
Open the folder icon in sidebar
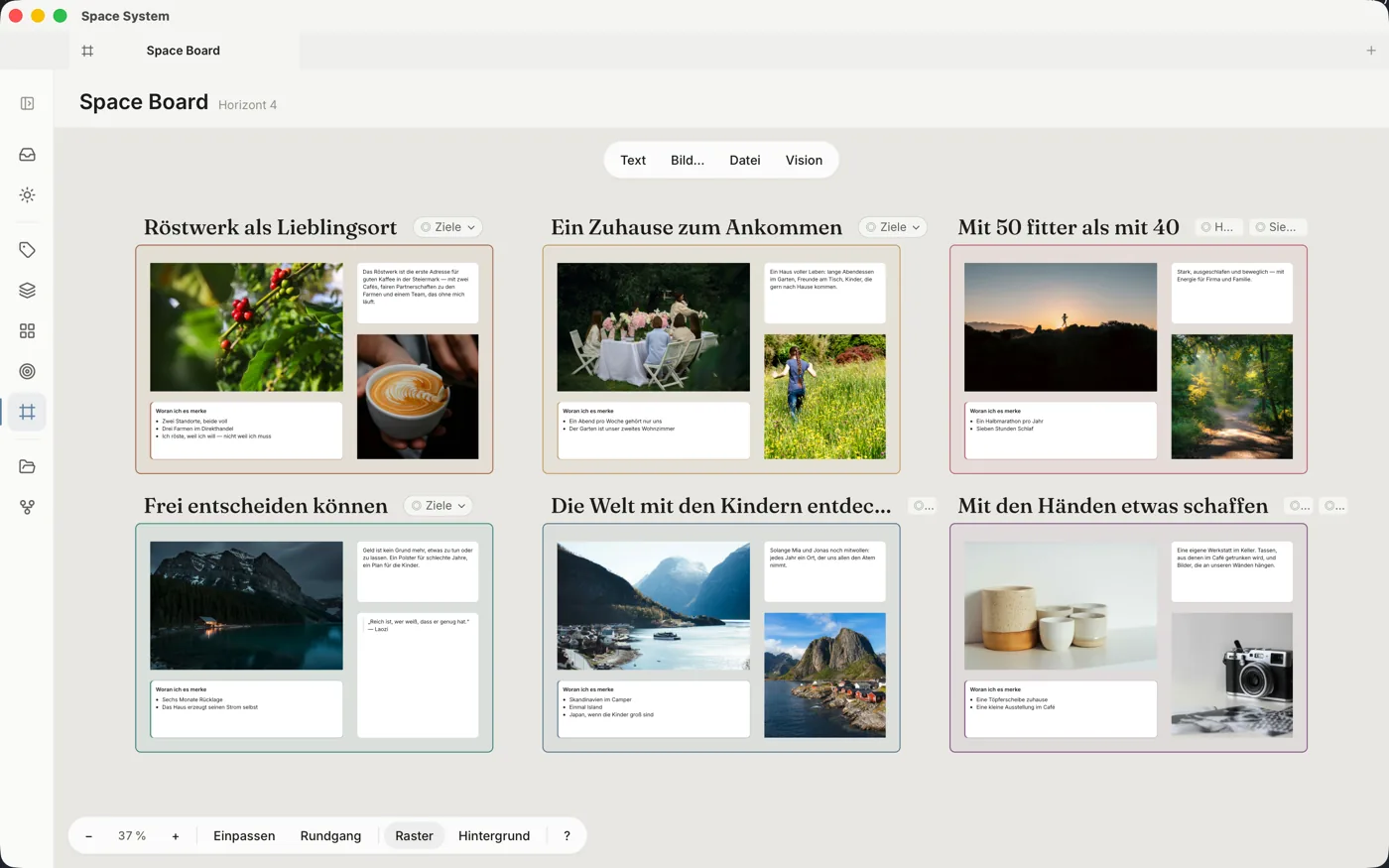click(27, 466)
